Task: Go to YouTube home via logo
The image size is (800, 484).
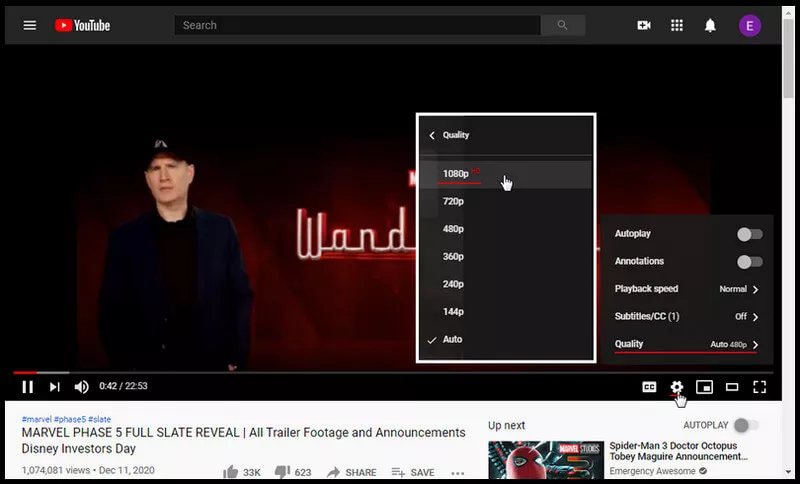Action: pos(82,26)
